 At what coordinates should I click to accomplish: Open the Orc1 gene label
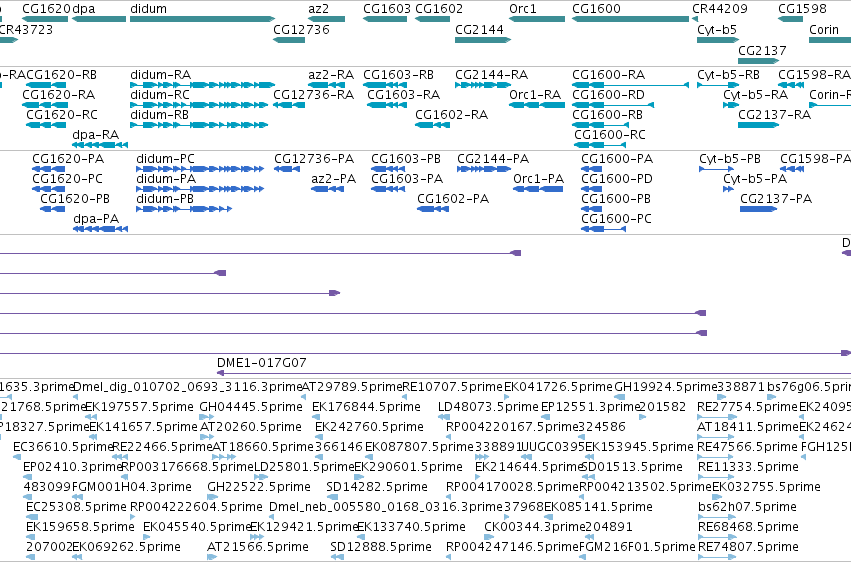[x=523, y=9]
